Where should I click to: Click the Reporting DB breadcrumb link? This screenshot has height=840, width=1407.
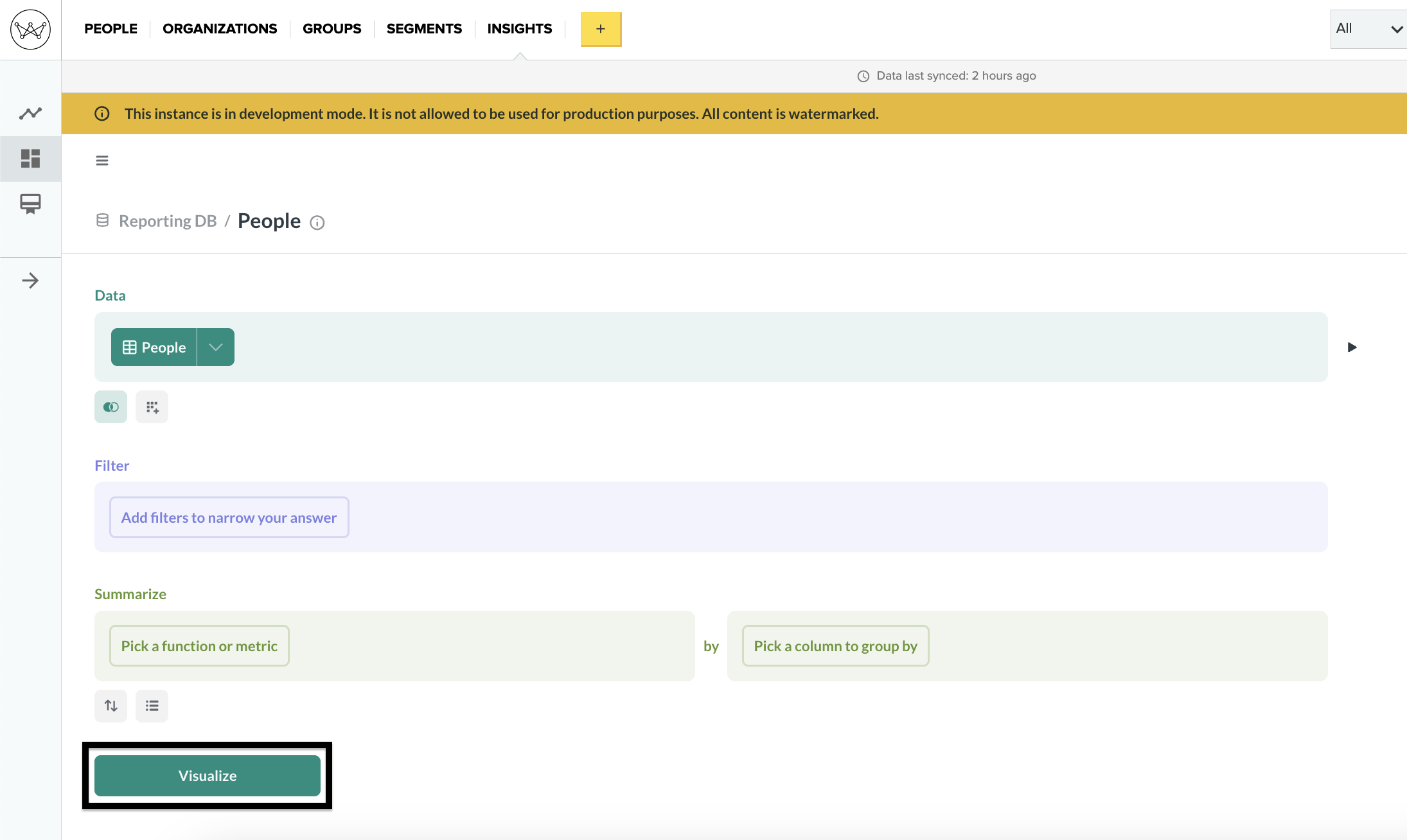pos(168,221)
